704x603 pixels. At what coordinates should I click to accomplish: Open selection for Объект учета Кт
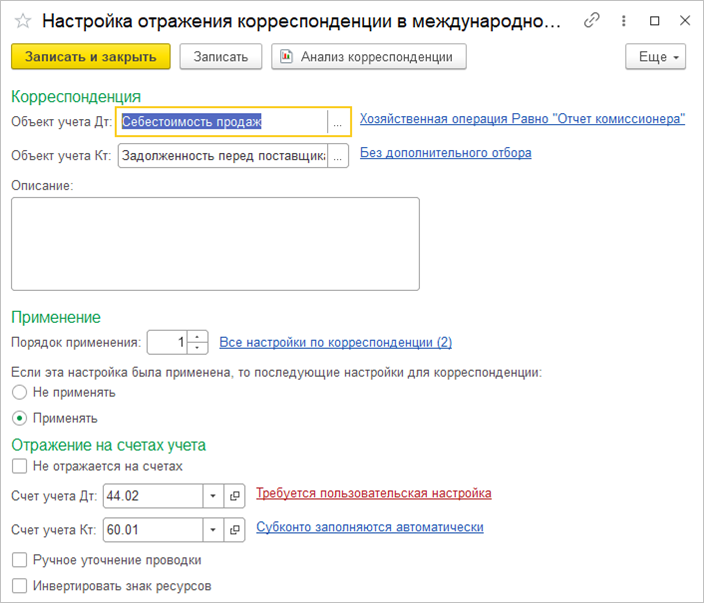coord(339,155)
